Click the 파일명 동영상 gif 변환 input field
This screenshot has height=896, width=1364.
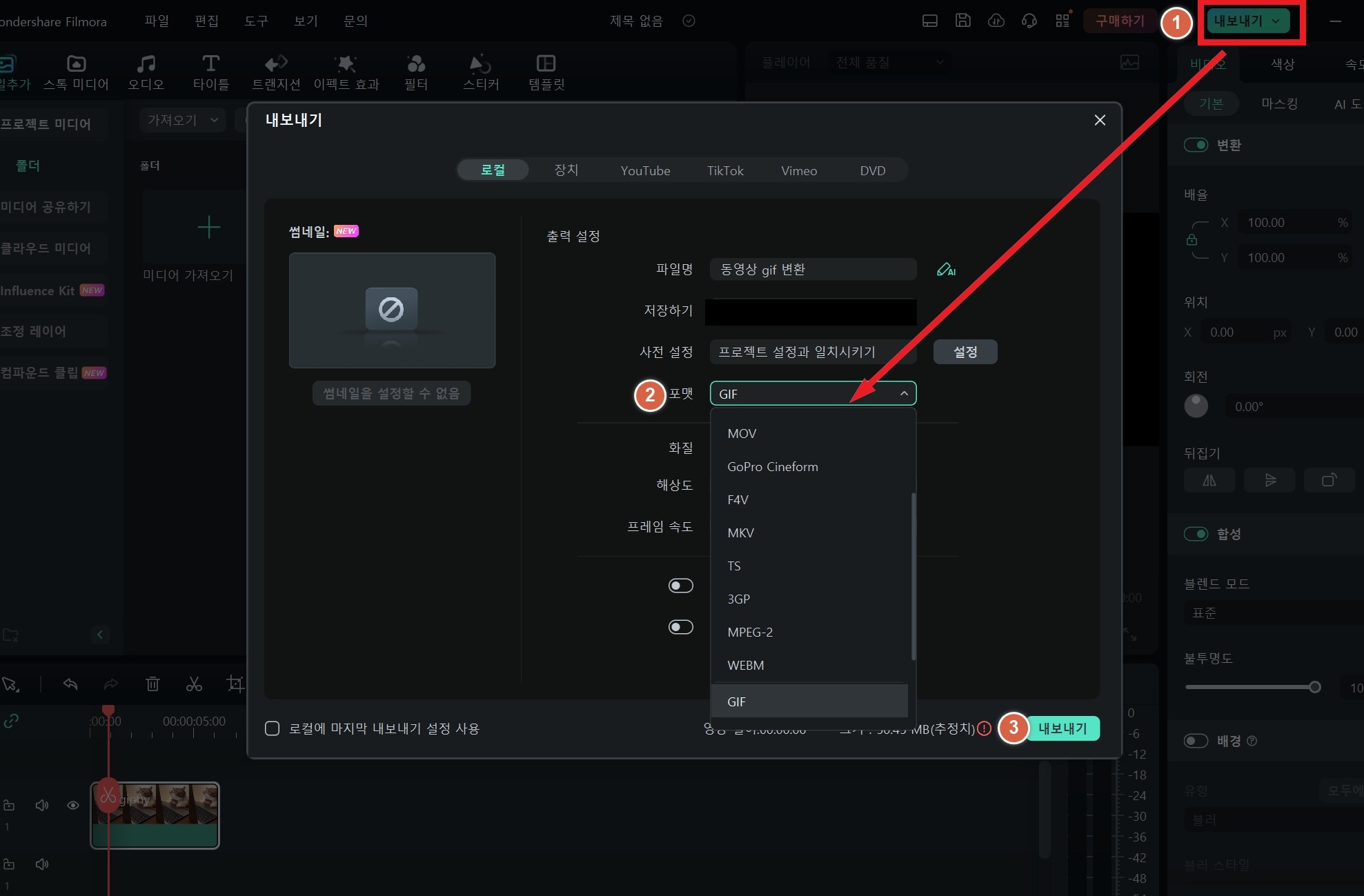point(813,268)
